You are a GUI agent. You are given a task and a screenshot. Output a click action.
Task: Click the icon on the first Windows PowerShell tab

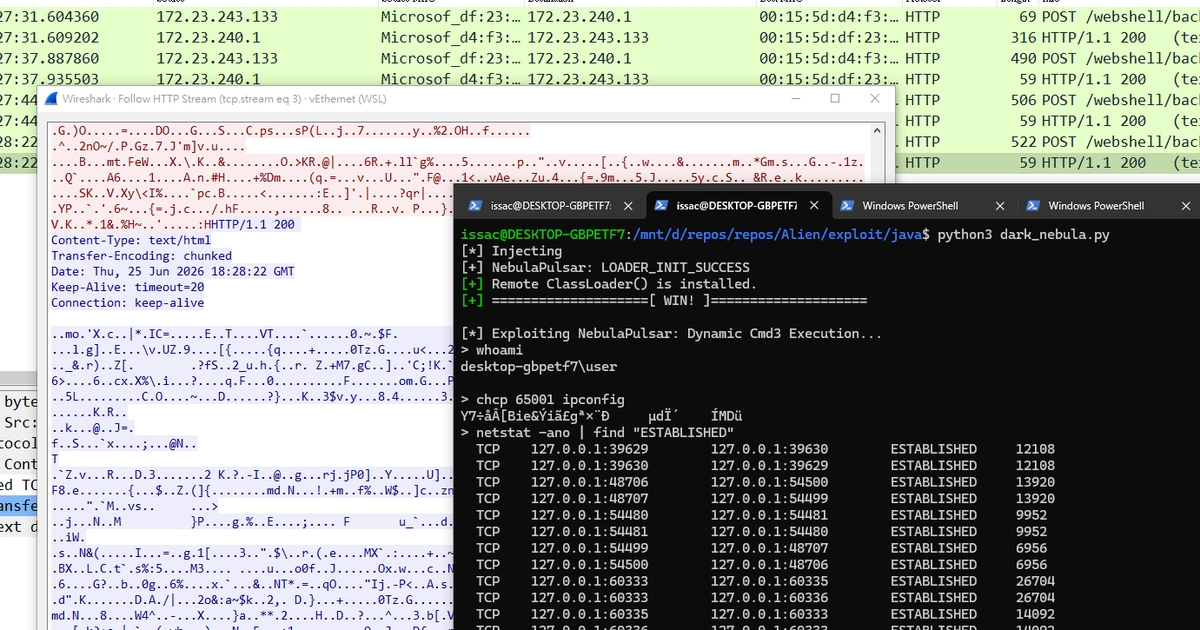(846, 206)
